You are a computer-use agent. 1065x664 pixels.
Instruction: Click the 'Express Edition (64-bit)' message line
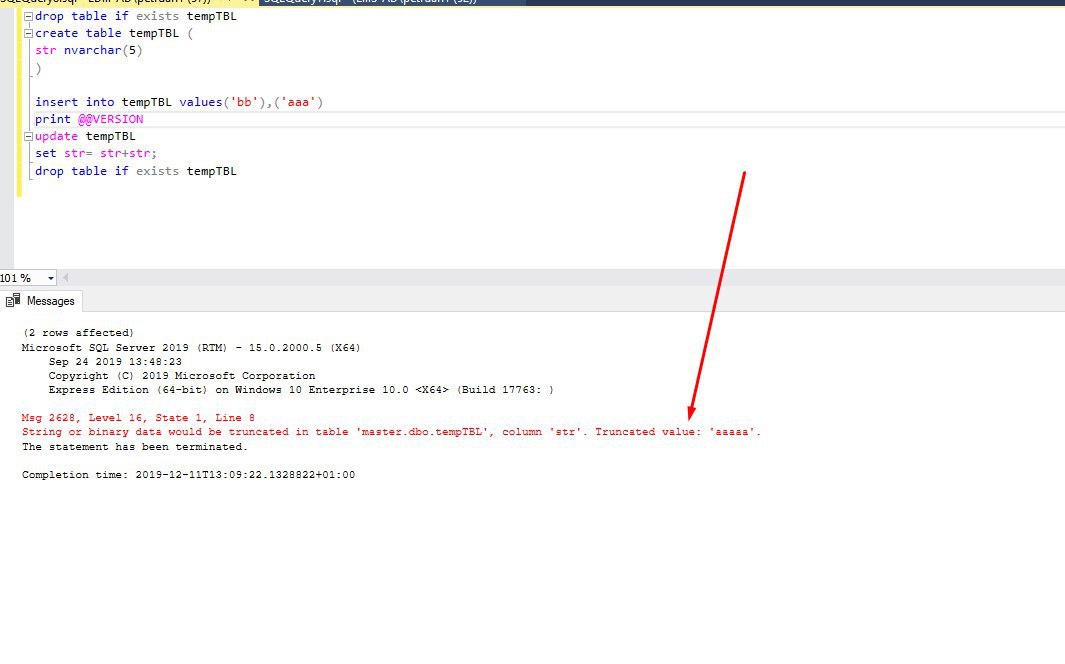[301, 390]
